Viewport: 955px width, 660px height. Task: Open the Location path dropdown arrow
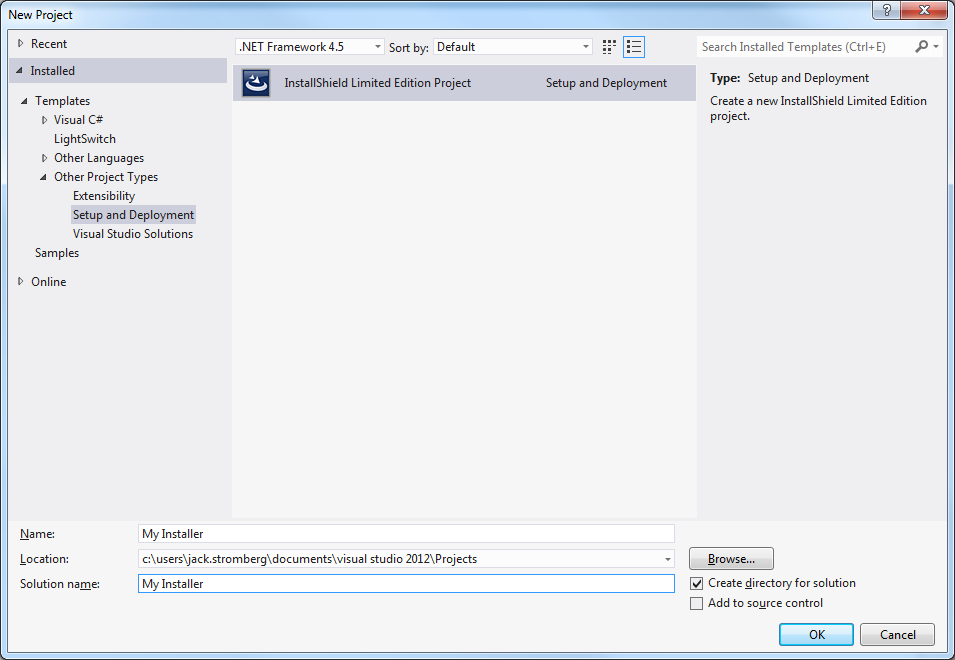click(668, 559)
